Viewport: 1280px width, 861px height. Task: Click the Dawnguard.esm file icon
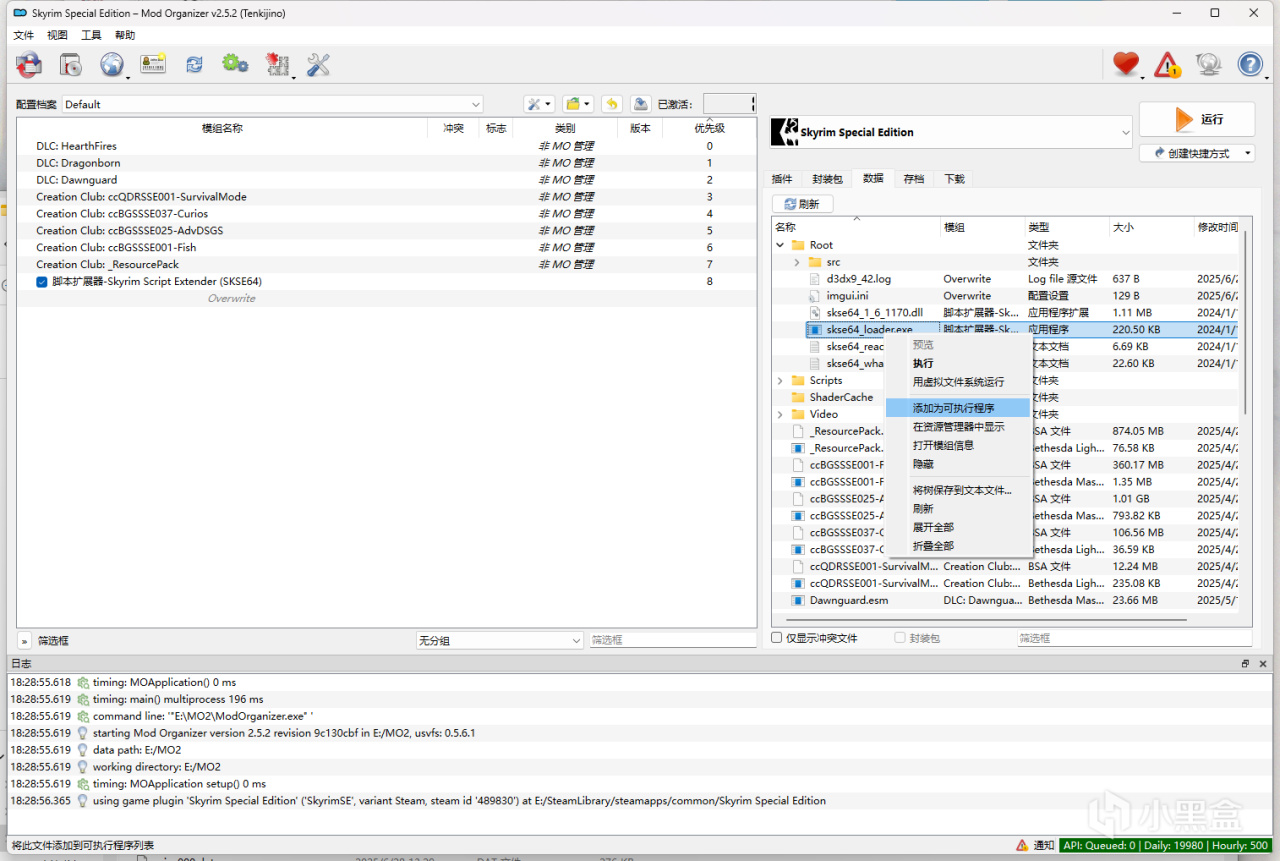tap(798, 600)
